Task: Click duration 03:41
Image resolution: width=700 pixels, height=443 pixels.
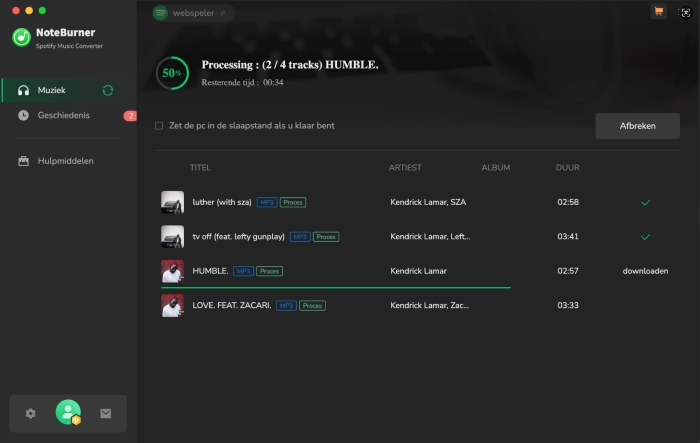Action: pos(568,237)
